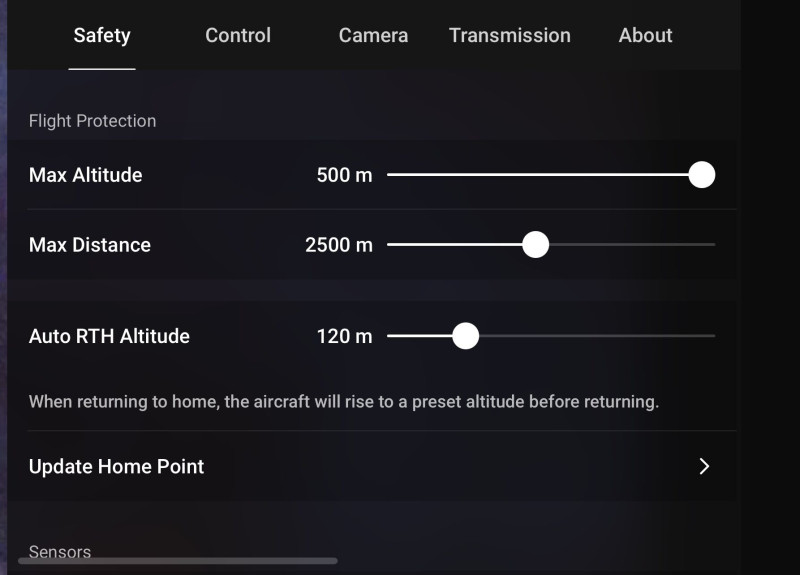Open the Control tab

pyautogui.click(x=238, y=36)
